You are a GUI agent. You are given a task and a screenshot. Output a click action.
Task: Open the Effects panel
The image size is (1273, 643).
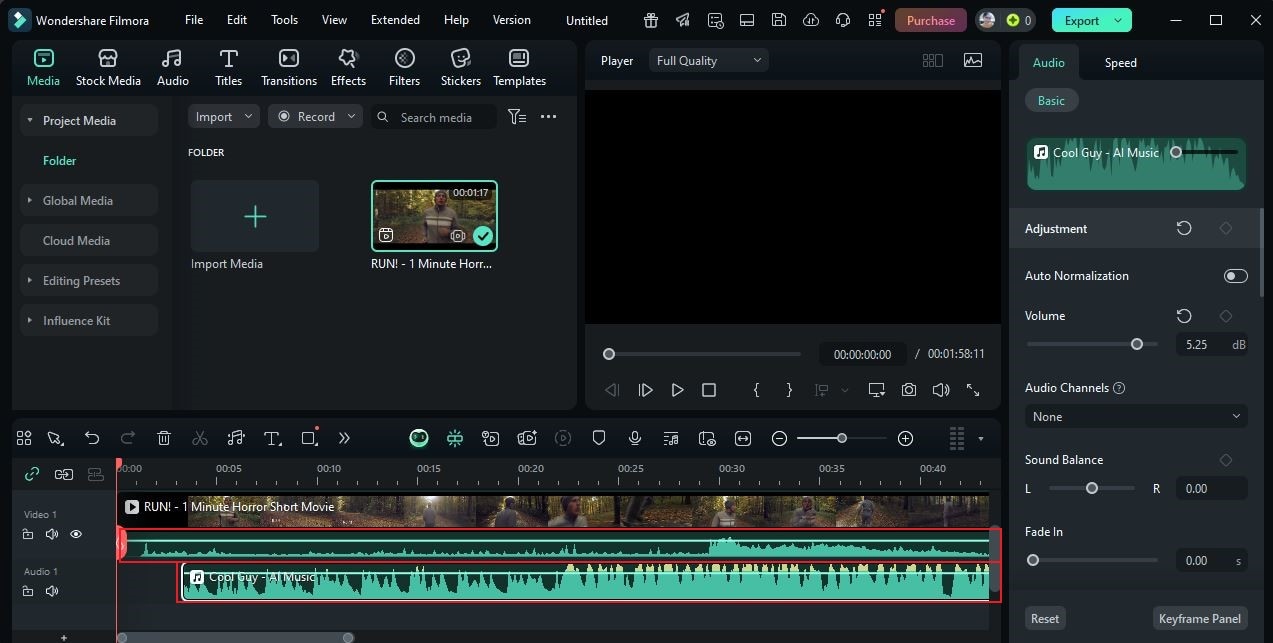[348, 68]
